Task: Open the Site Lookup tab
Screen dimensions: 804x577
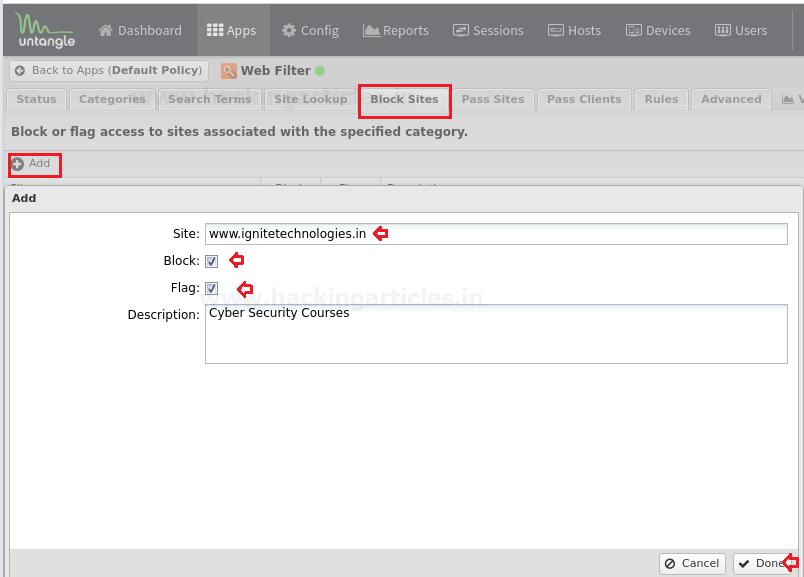Action: pos(311,100)
